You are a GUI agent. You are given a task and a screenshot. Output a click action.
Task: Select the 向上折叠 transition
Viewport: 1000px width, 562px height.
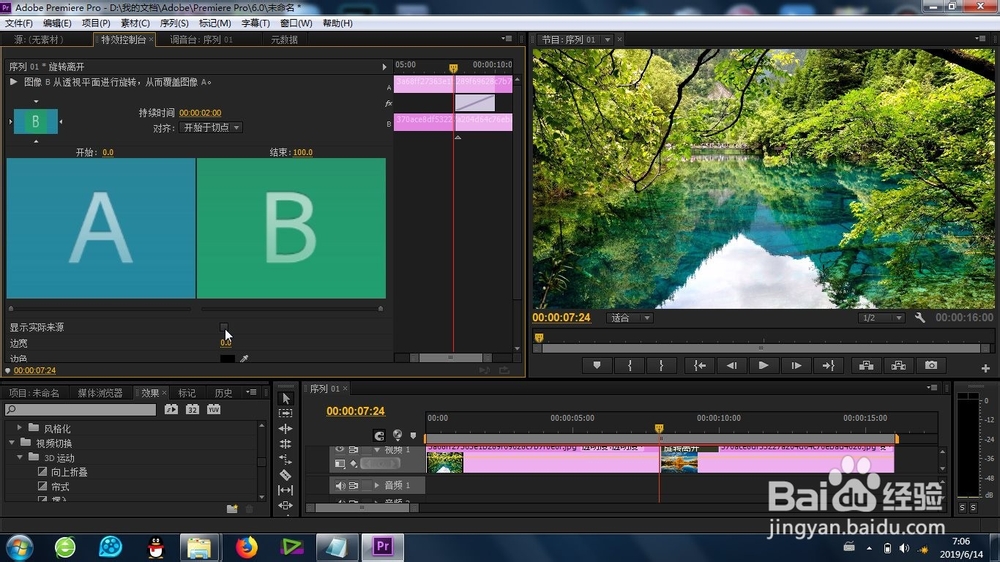(x=69, y=472)
